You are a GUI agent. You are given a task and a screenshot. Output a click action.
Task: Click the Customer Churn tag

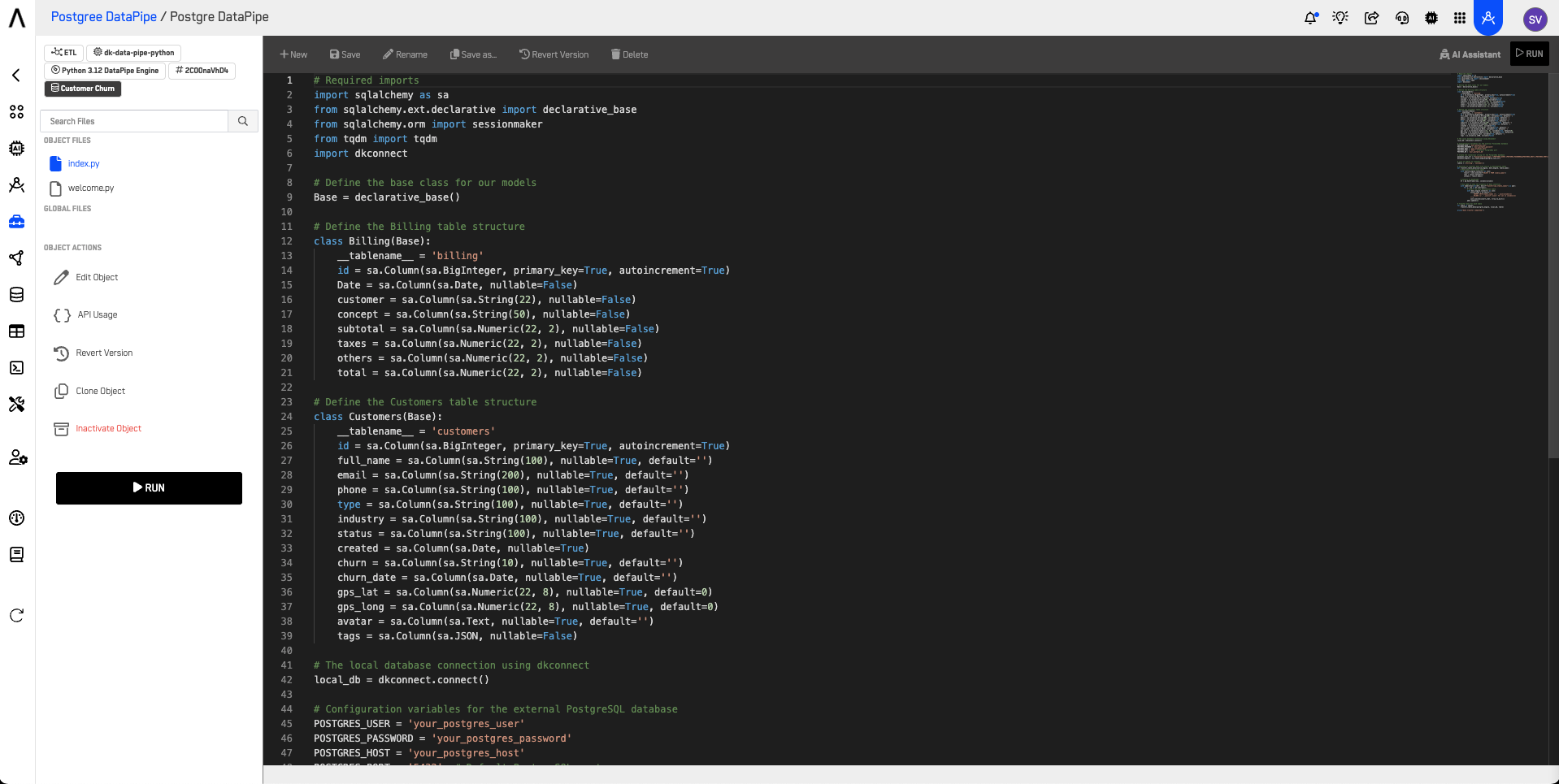[83, 89]
